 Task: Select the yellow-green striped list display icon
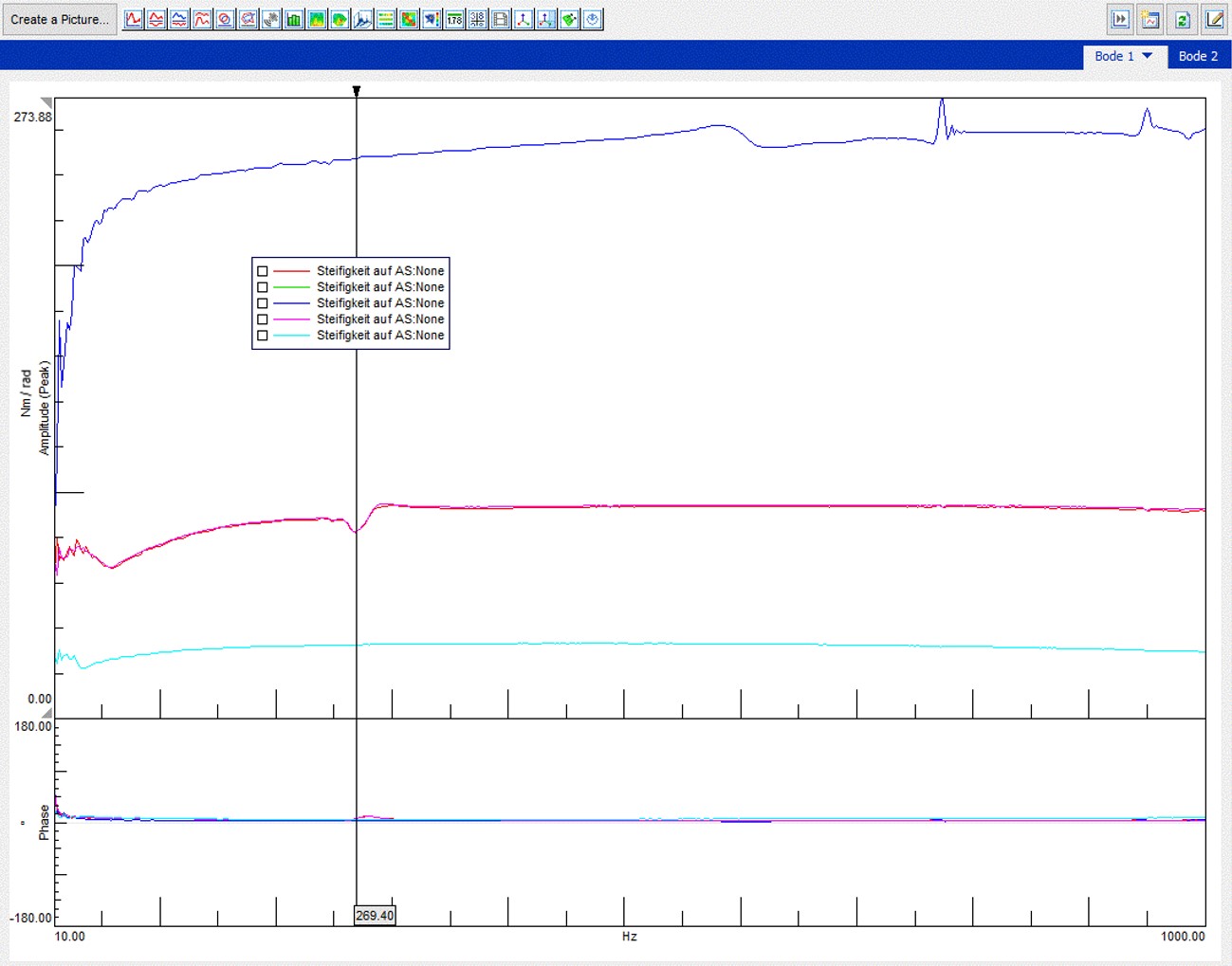[386, 19]
